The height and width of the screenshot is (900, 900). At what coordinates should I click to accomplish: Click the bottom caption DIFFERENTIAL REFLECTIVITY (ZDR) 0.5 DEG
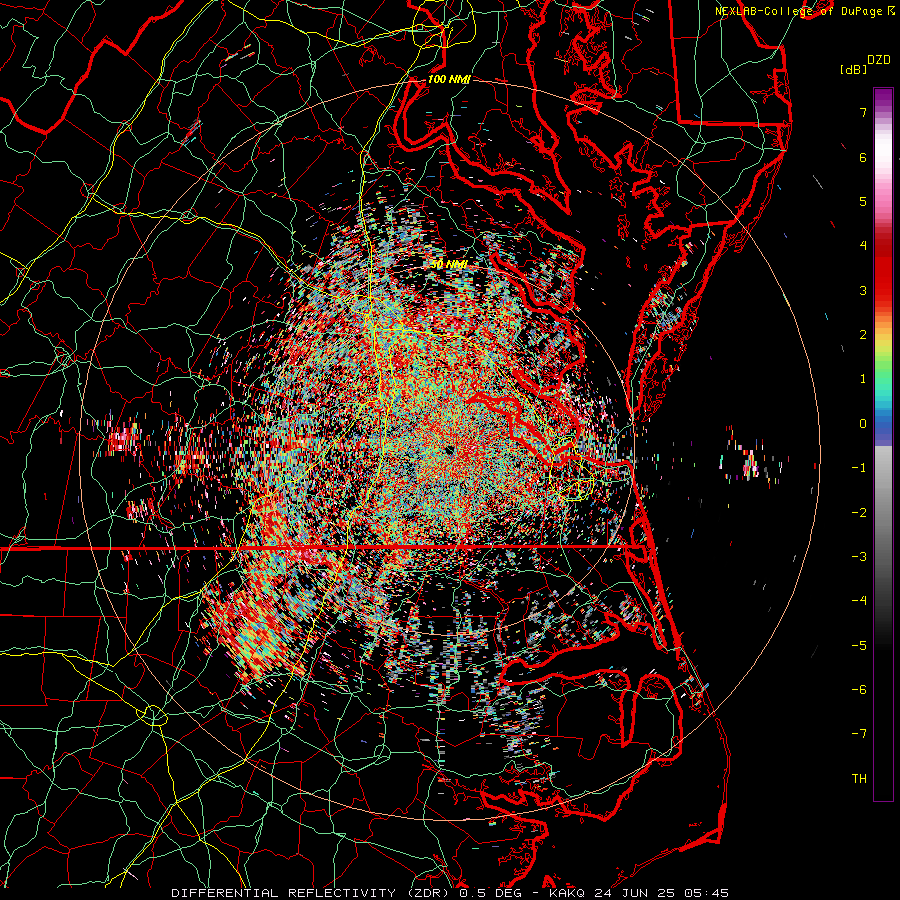346,893
